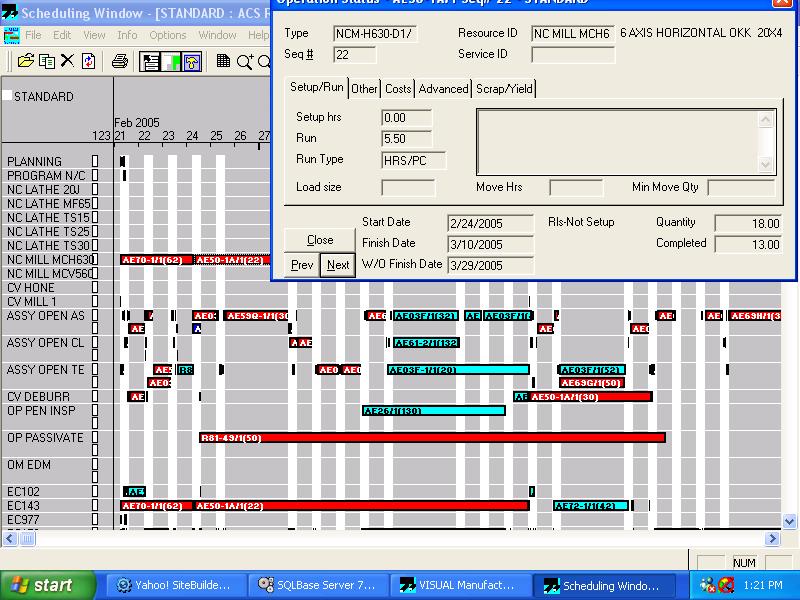Toggle the STANDARD schedule checkbox
Screen dimensions: 800x600
click(x=7, y=97)
